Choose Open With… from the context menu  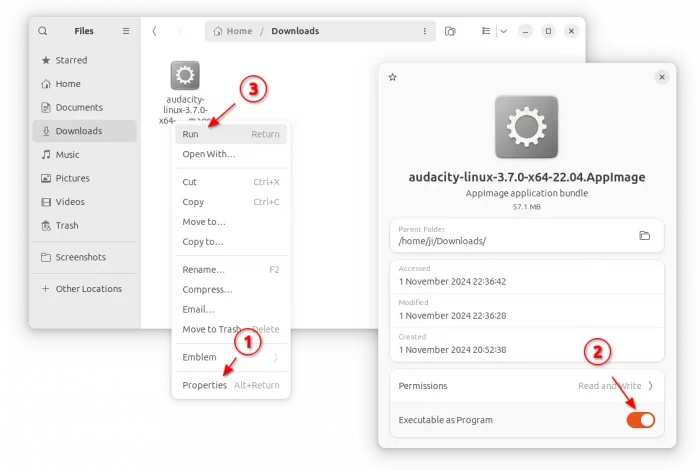231,154
